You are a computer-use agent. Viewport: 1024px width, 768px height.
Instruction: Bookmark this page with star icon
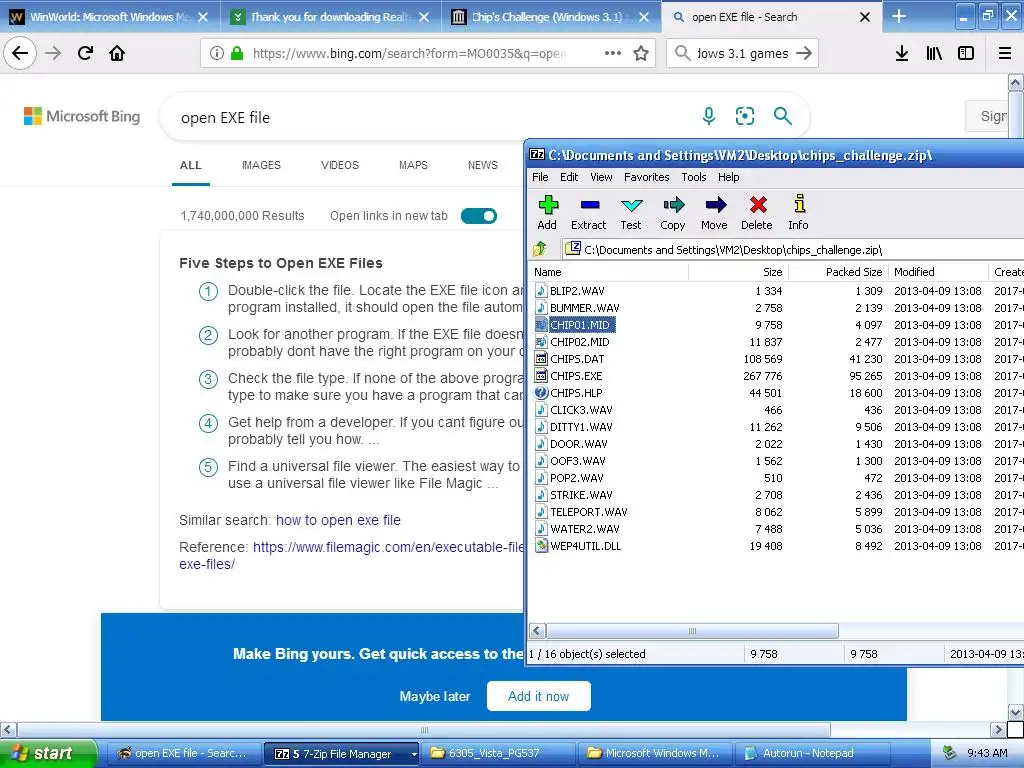tap(641, 53)
